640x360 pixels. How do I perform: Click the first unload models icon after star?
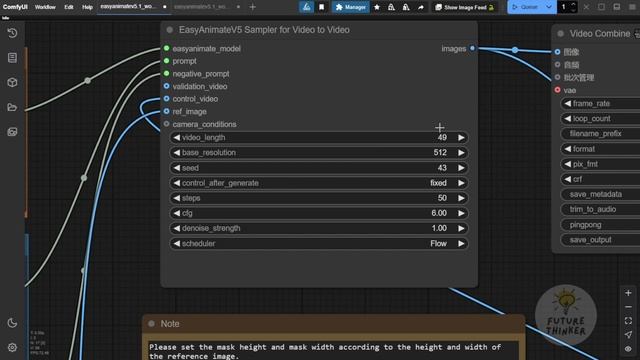coord(391,7)
